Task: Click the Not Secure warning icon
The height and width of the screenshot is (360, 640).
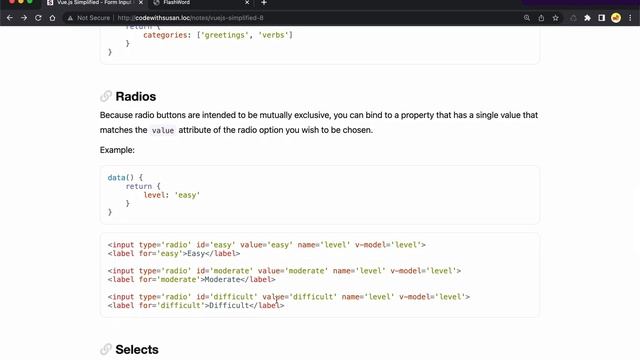Action: tap(70, 18)
